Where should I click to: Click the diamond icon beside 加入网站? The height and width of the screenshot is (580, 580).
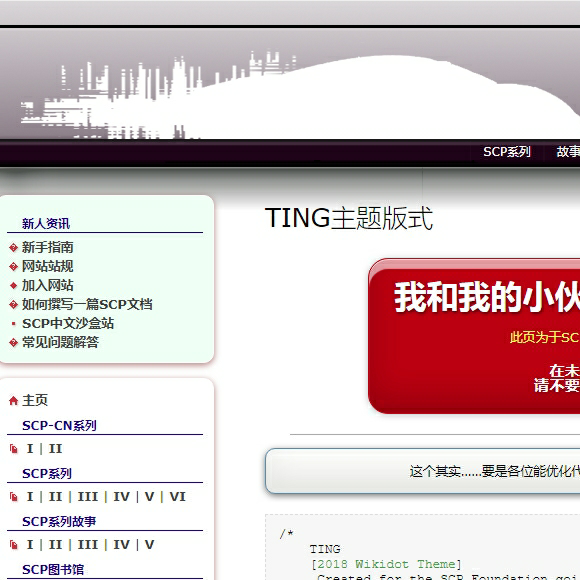(x=13, y=286)
